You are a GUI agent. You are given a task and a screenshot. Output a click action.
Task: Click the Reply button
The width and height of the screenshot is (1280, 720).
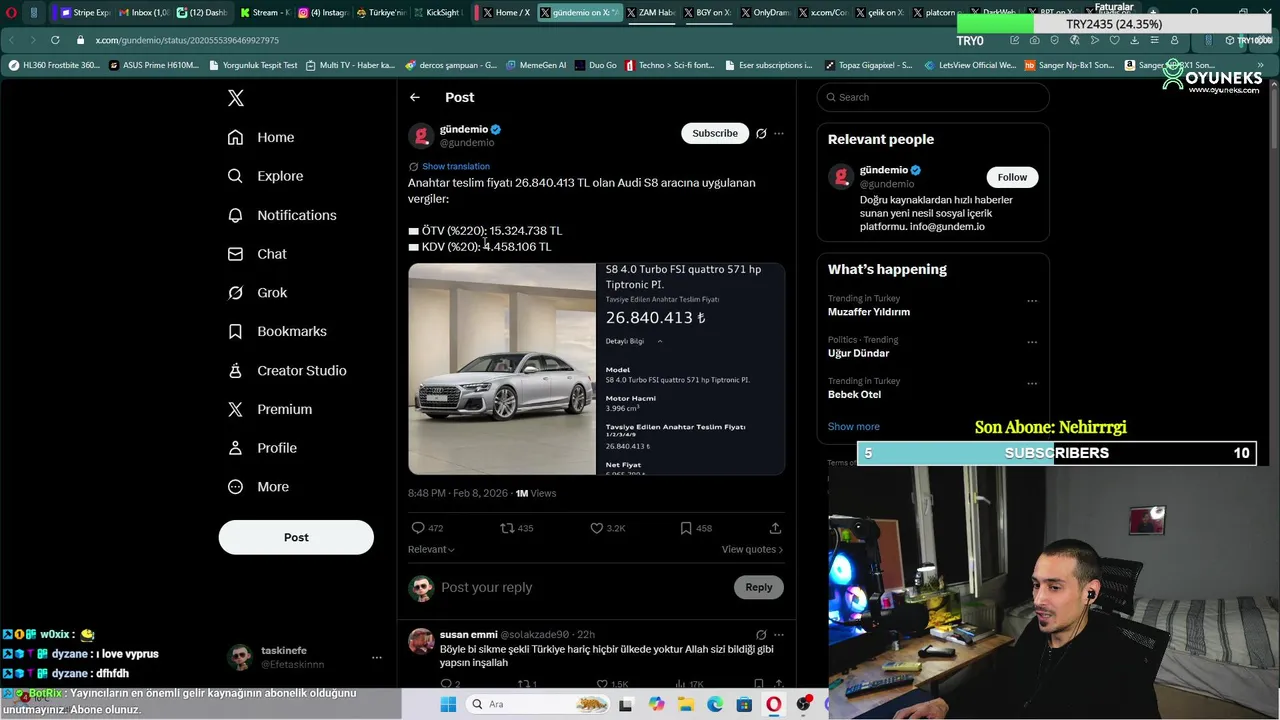(759, 587)
